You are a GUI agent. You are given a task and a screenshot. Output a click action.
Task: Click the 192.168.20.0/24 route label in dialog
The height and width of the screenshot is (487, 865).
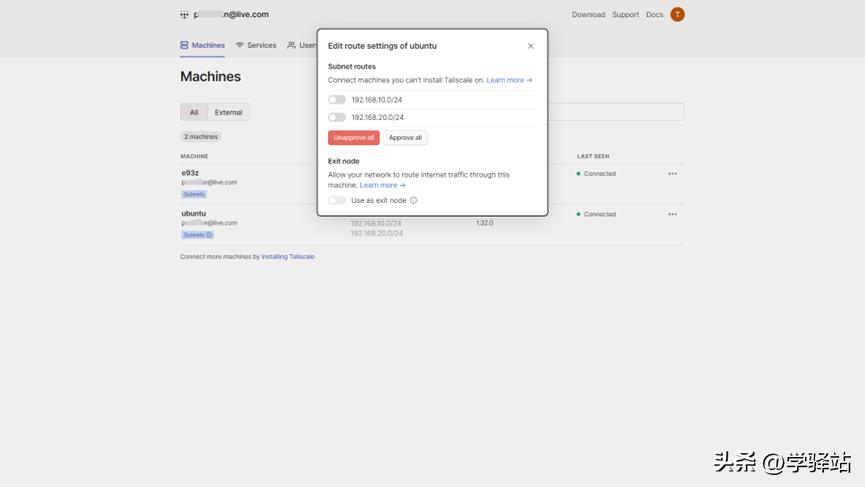point(377,117)
